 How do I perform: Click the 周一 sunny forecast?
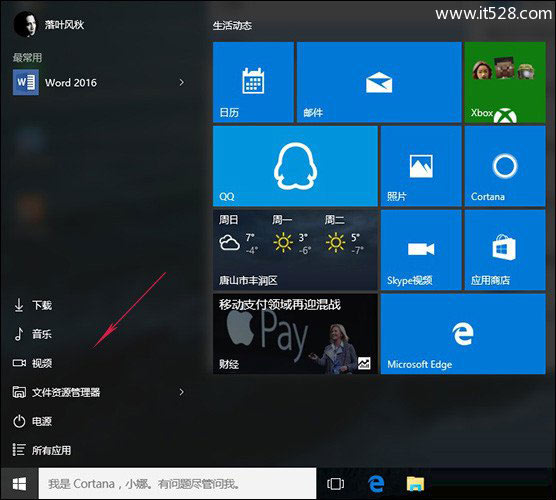tap(291, 235)
